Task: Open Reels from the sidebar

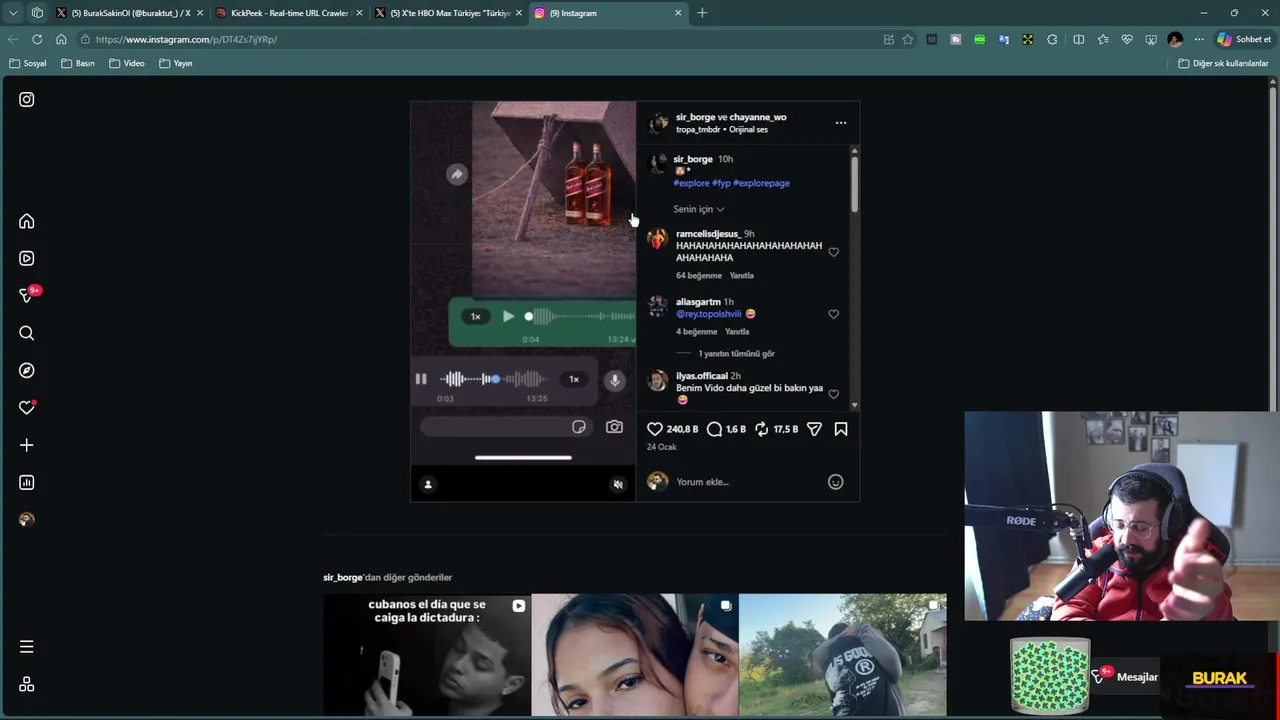Action: pos(27,258)
